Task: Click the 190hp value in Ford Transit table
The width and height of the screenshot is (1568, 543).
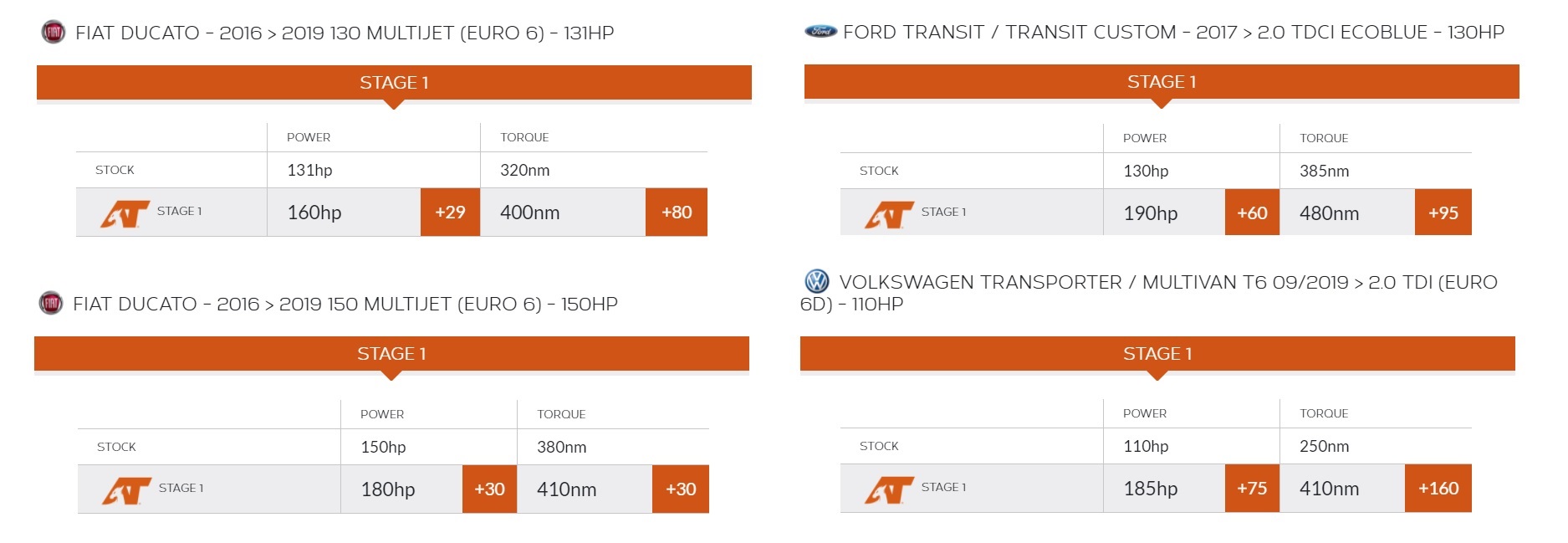Action: coord(1151,213)
